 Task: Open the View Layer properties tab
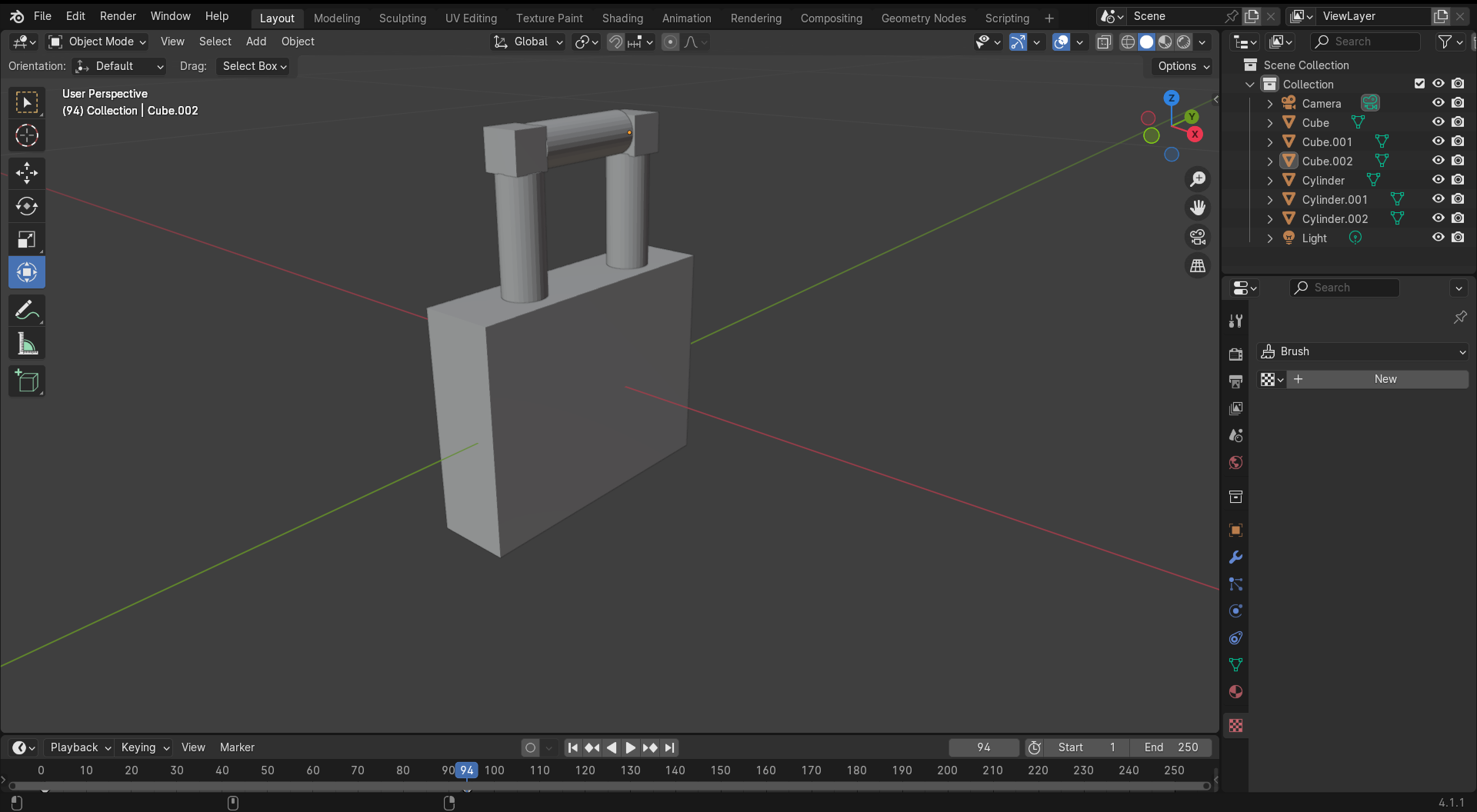coord(1235,408)
